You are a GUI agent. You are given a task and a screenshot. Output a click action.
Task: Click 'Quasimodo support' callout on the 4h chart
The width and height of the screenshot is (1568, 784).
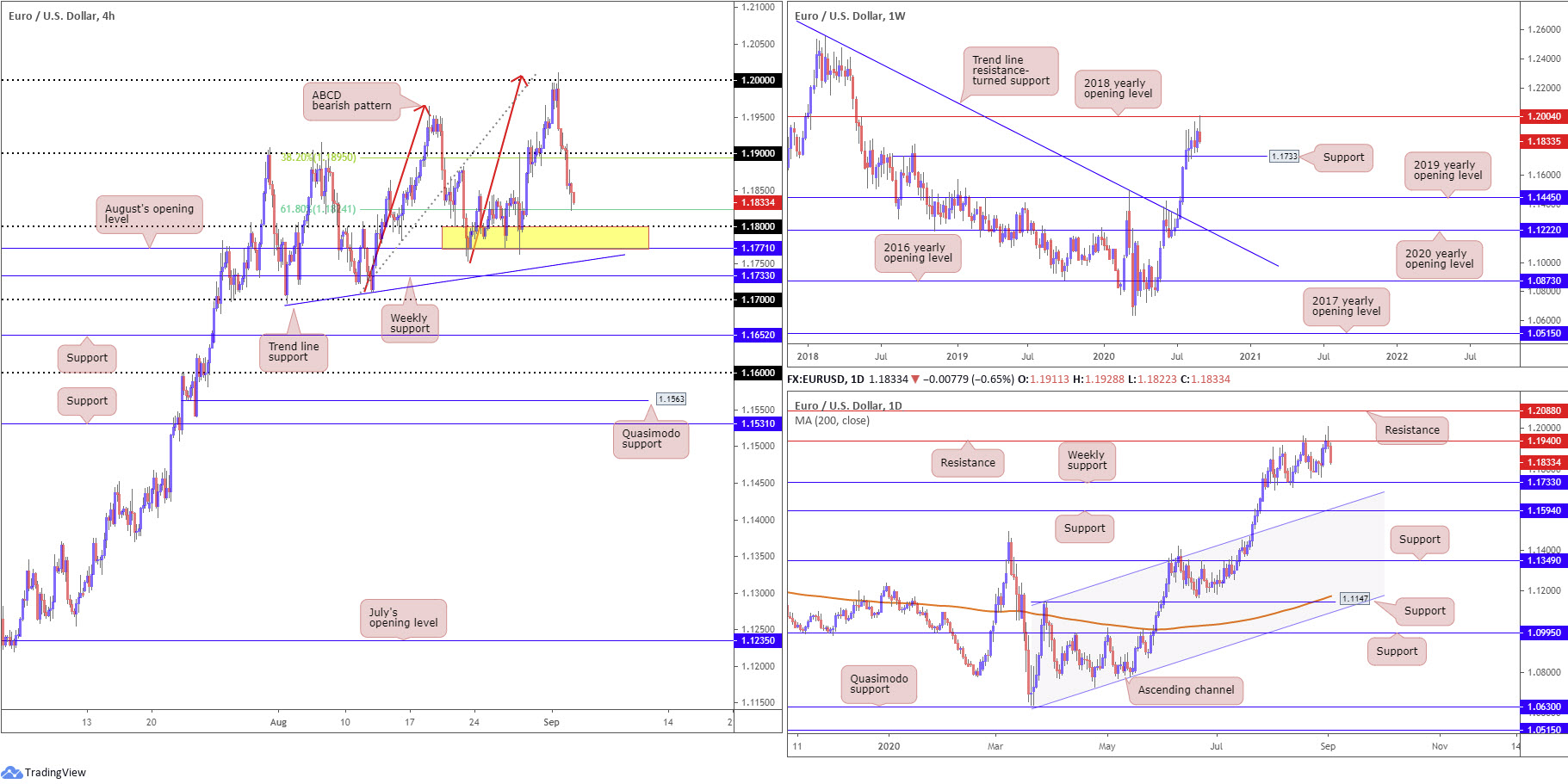pos(651,439)
